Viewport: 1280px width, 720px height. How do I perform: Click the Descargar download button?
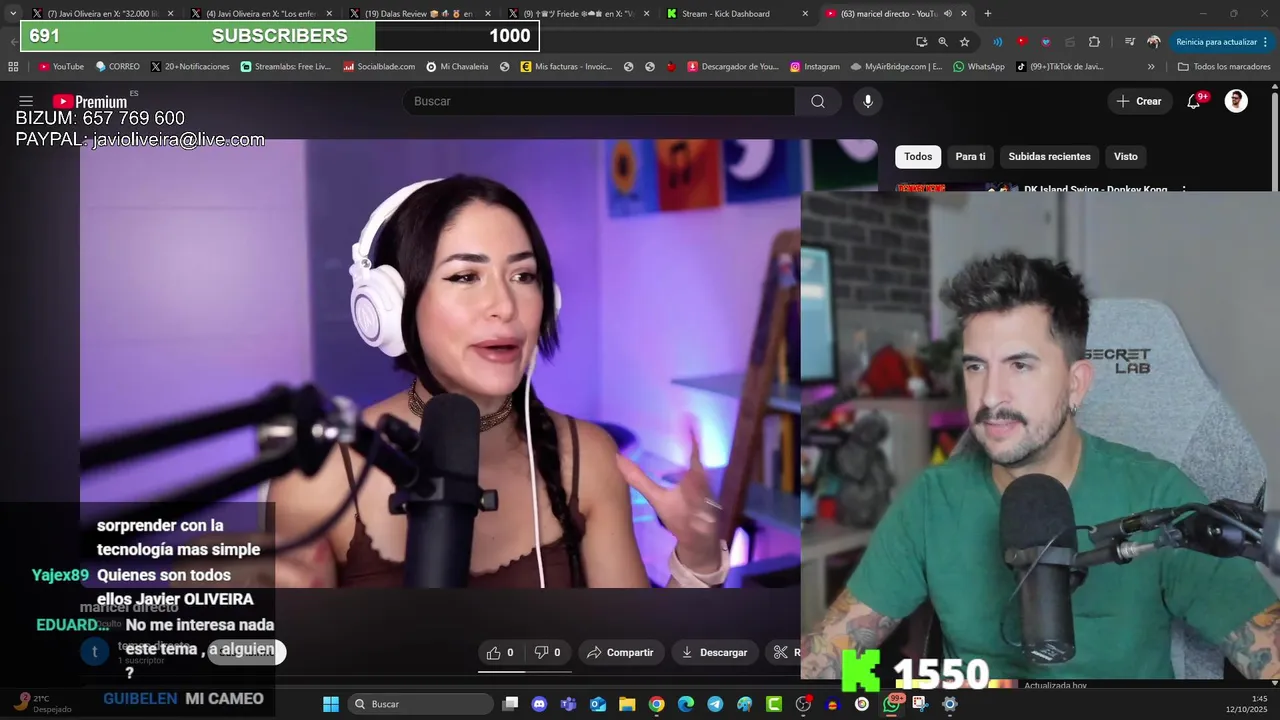click(x=714, y=652)
